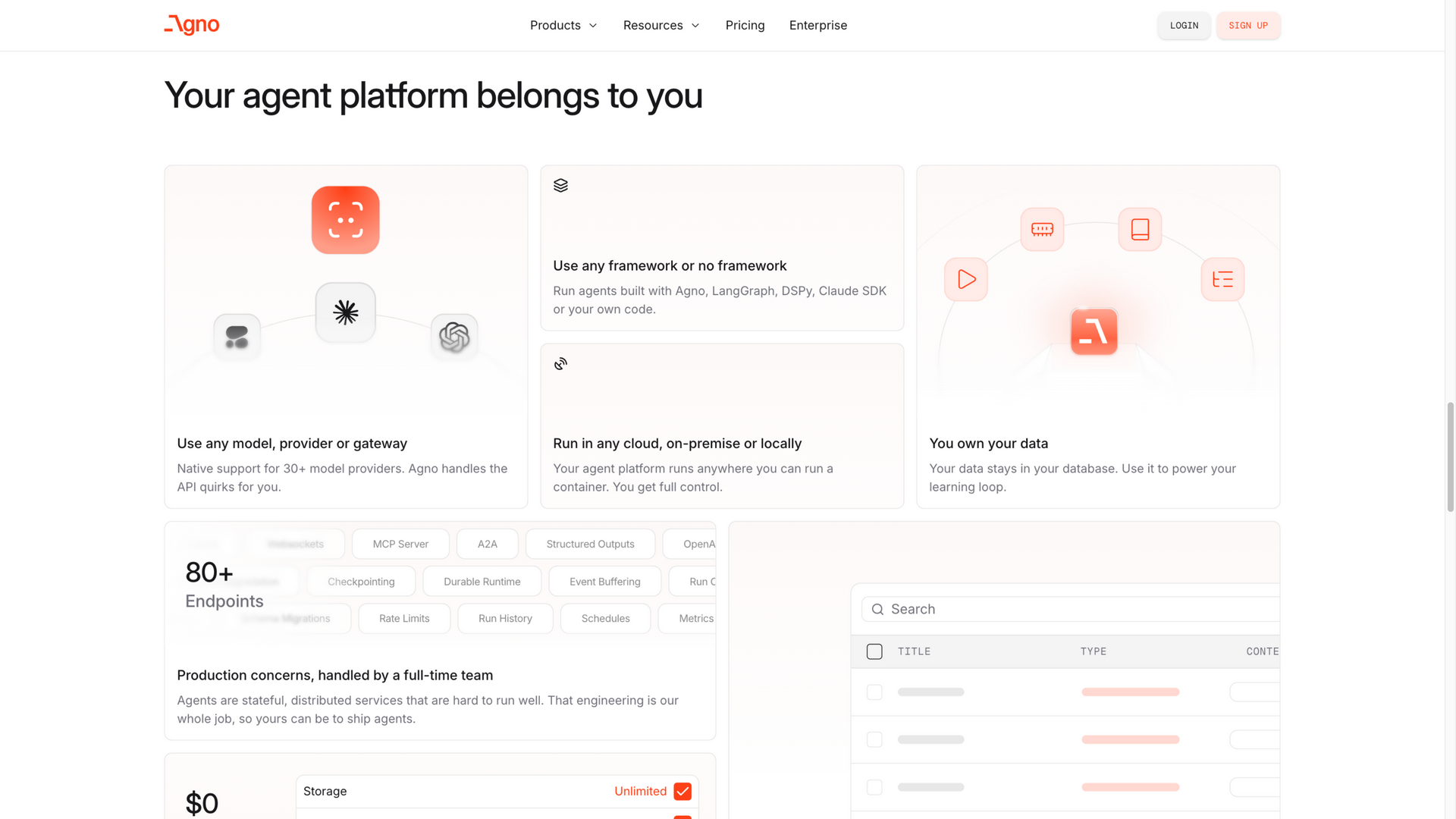
Task: Click the TYPE column header
Action: click(1093, 651)
